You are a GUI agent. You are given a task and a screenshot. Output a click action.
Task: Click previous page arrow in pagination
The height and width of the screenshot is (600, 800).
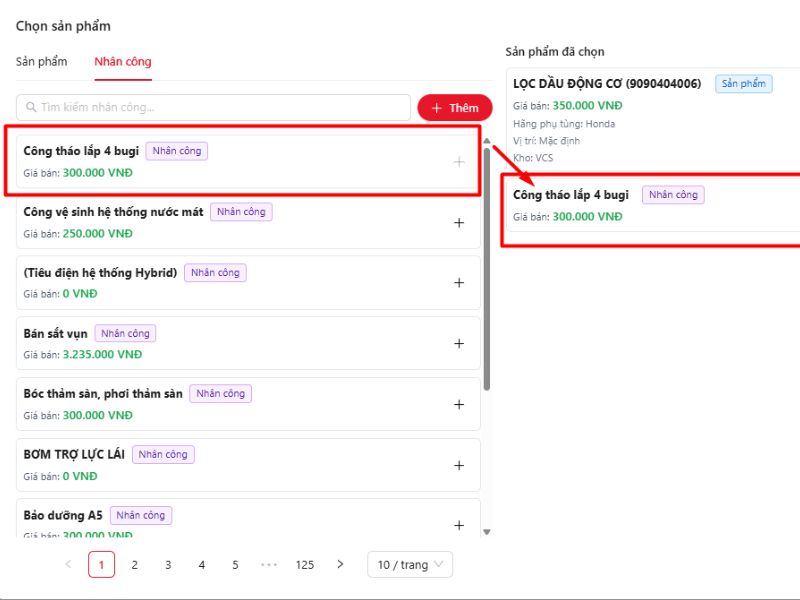point(68,565)
